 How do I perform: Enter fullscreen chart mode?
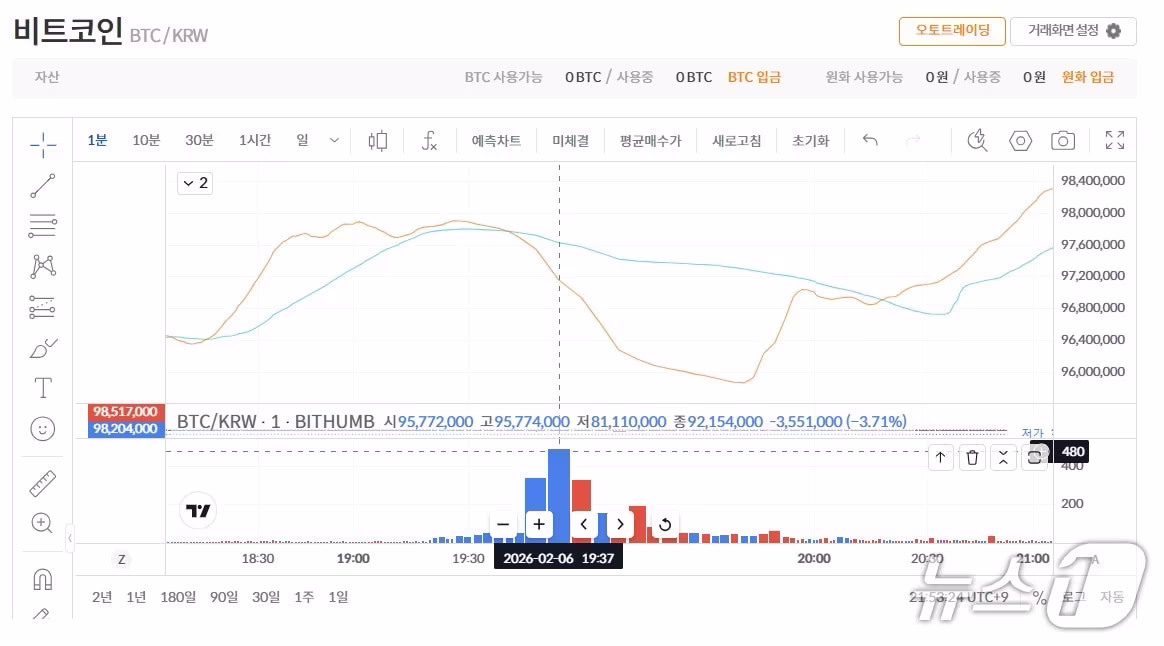tap(1114, 141)
